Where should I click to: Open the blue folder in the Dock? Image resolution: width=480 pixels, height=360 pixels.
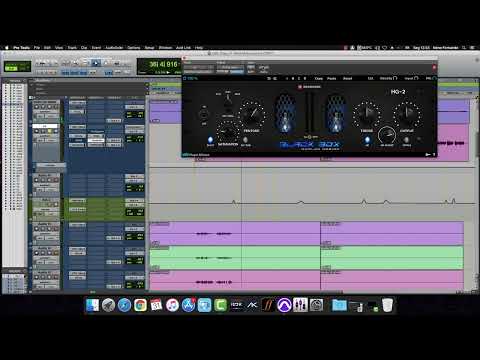pos(339,305)
